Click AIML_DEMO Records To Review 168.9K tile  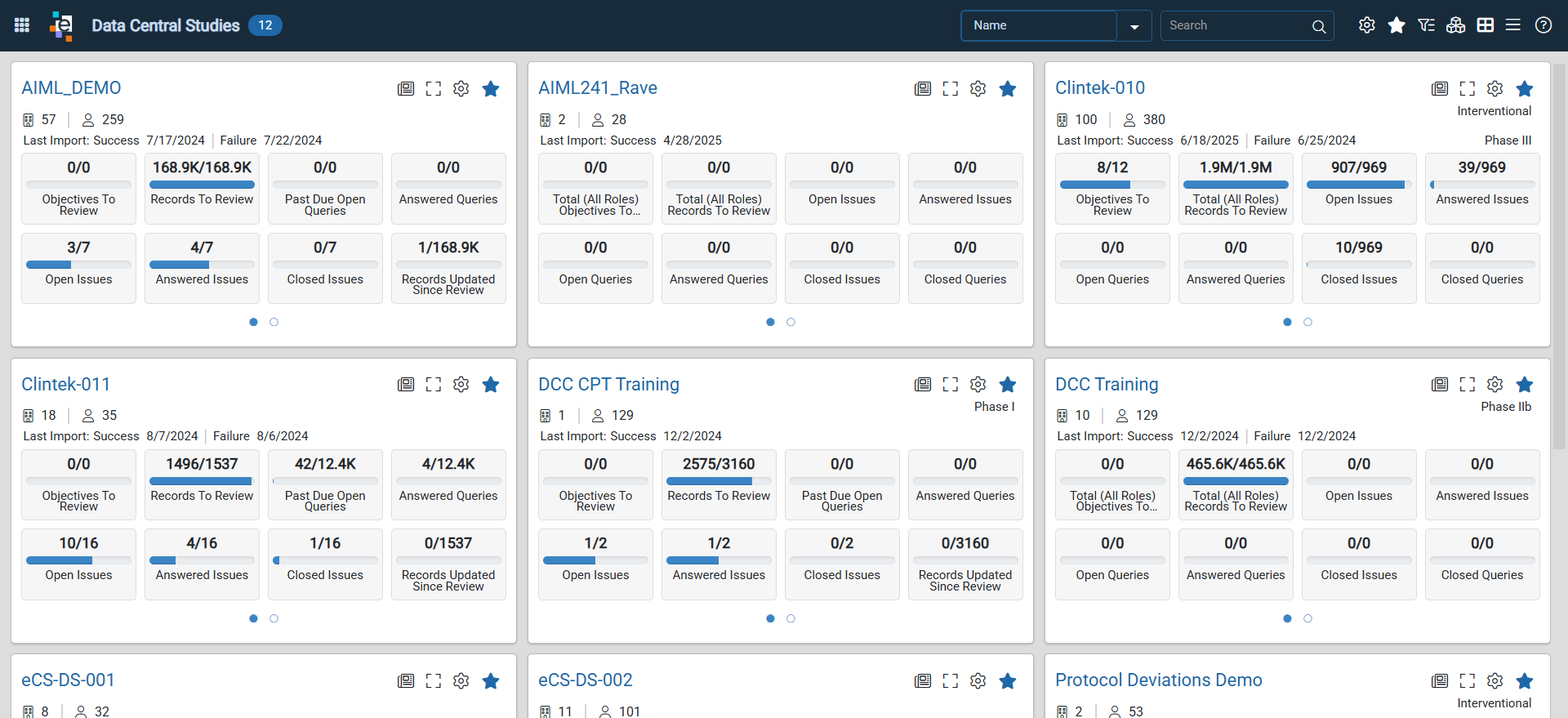(x=202, y=189)
